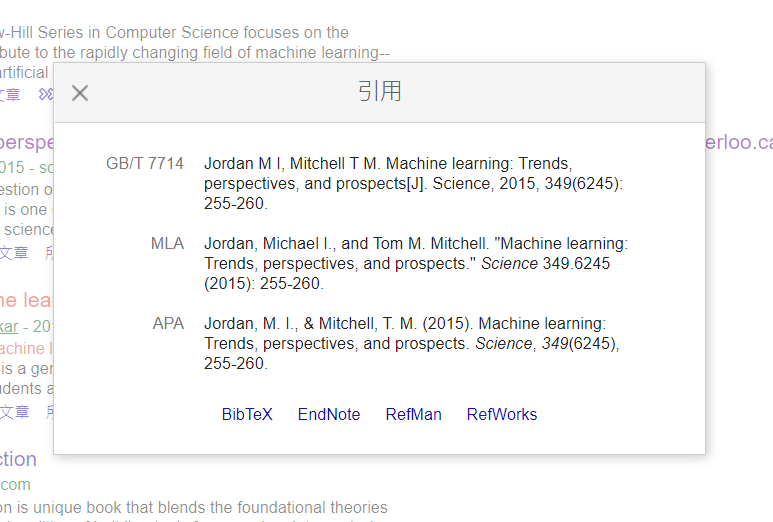The height and width of the screenshot is (522, 773).
Task: Open the RefWorks export link
Action: (x=502, y=414)
